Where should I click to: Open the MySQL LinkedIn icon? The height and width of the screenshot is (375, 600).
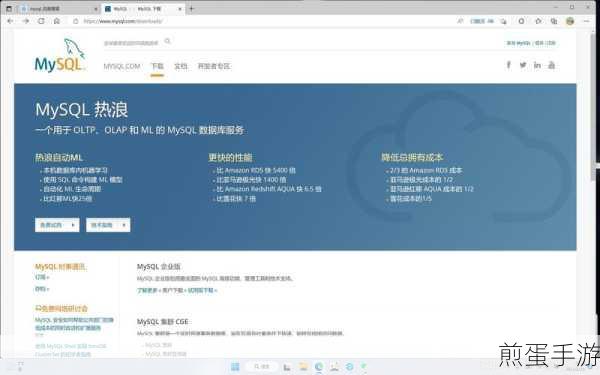pos(537,65)
